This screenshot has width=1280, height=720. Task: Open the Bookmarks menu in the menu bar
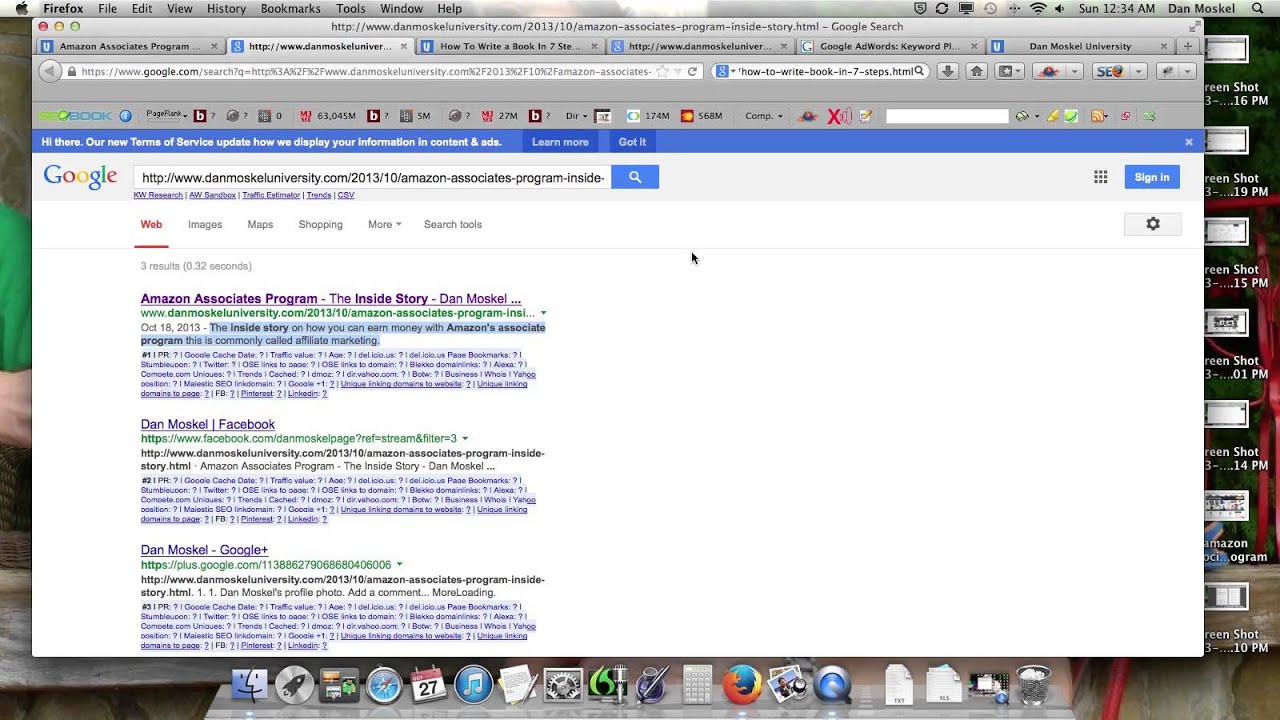pyautogui.click(x=291, y=8)
